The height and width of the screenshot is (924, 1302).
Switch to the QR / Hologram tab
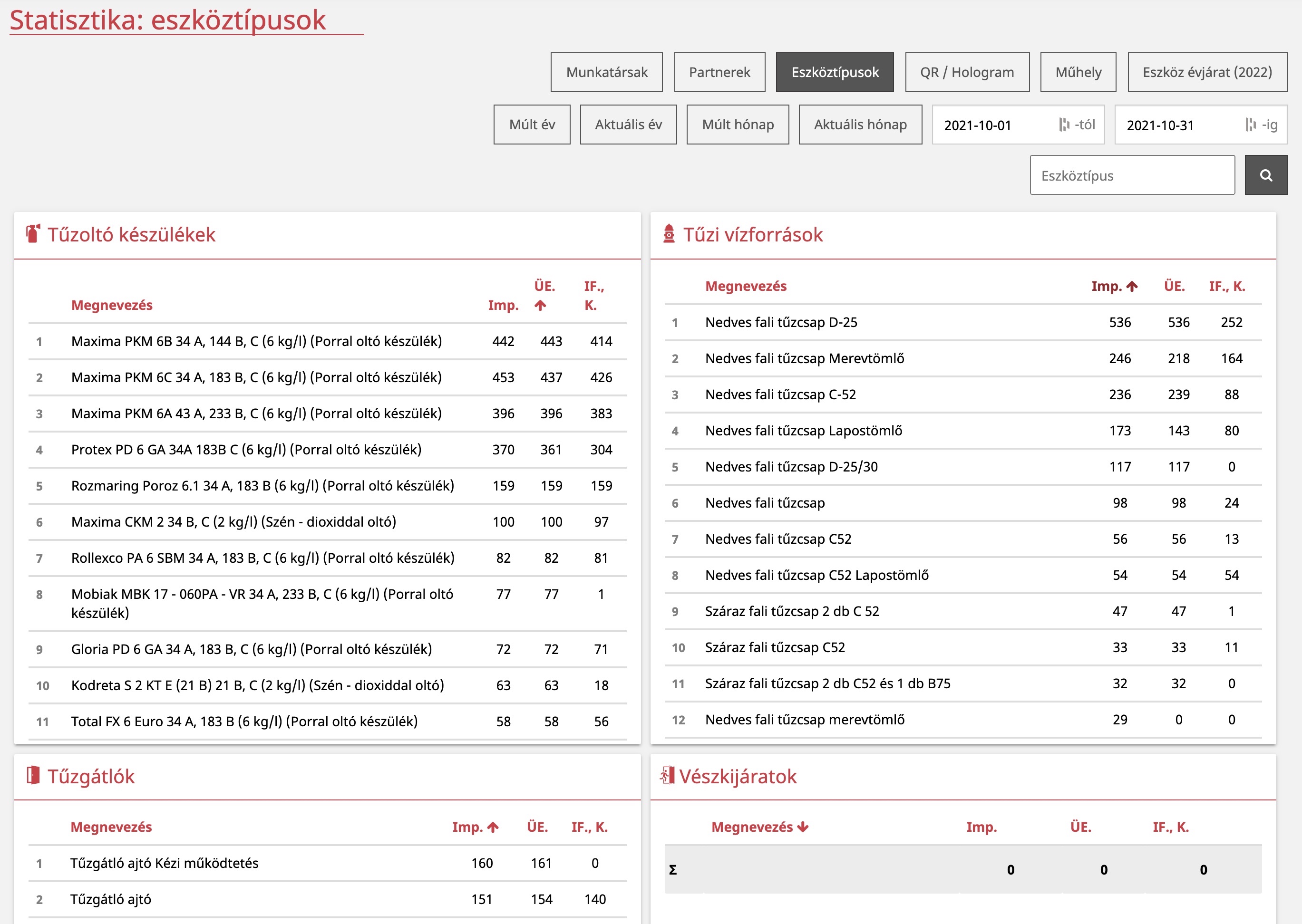(967, 72)
